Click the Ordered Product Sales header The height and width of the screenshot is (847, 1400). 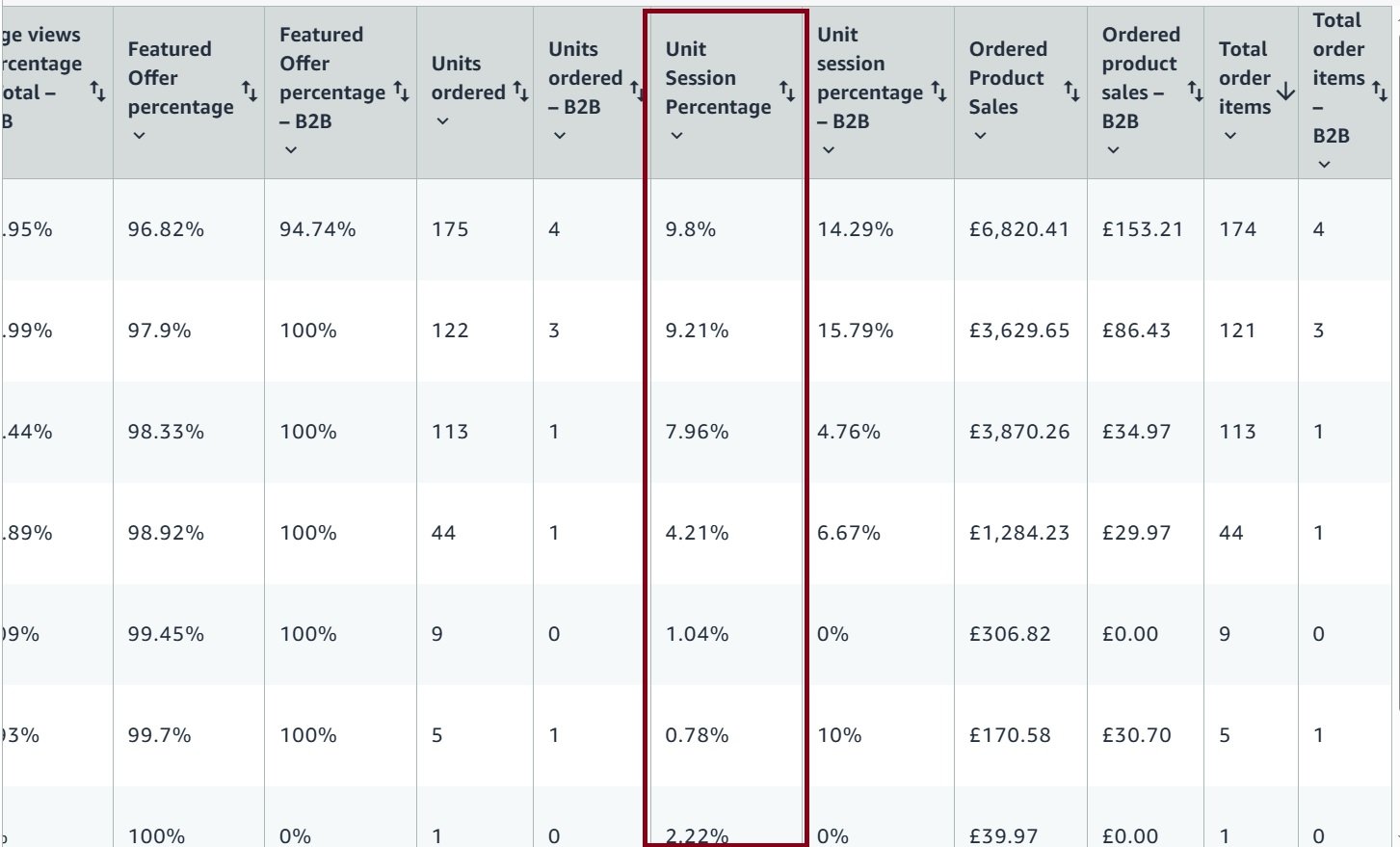click(1007, 78)
